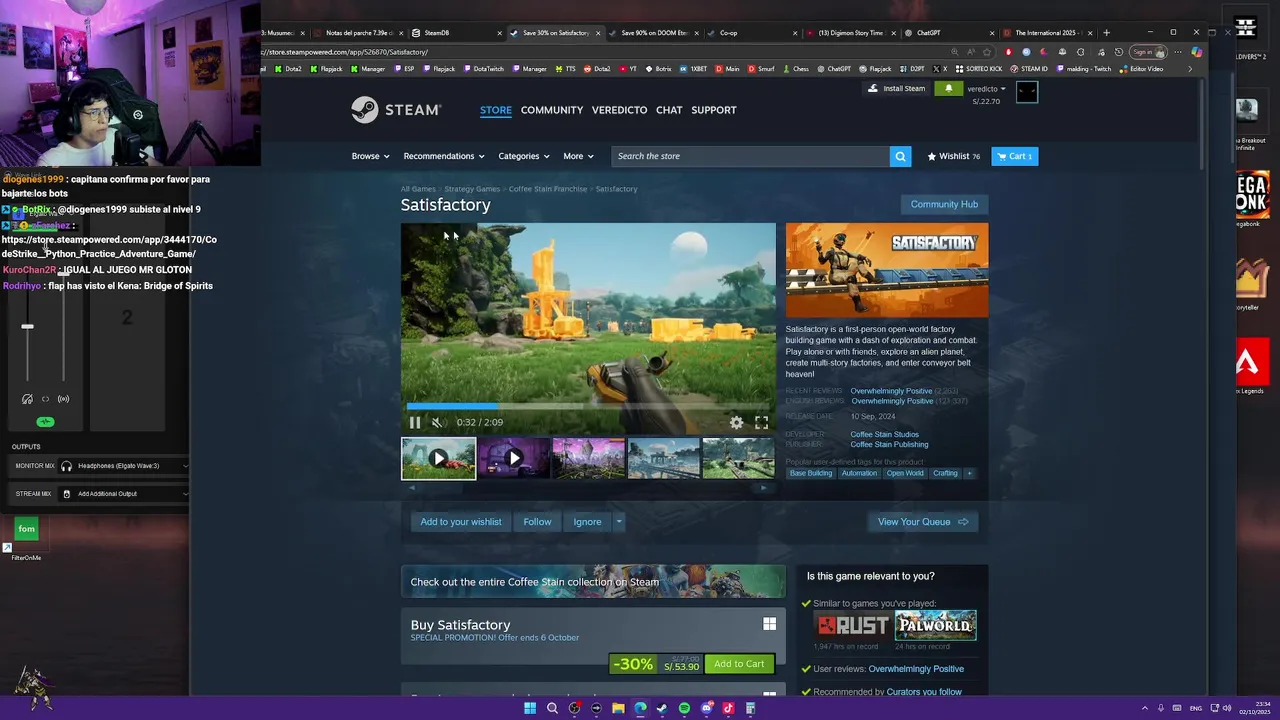The image size is (1280, 720).
Task: Adjust the left mixer volume fader
Action: click(x=27, y=326)
